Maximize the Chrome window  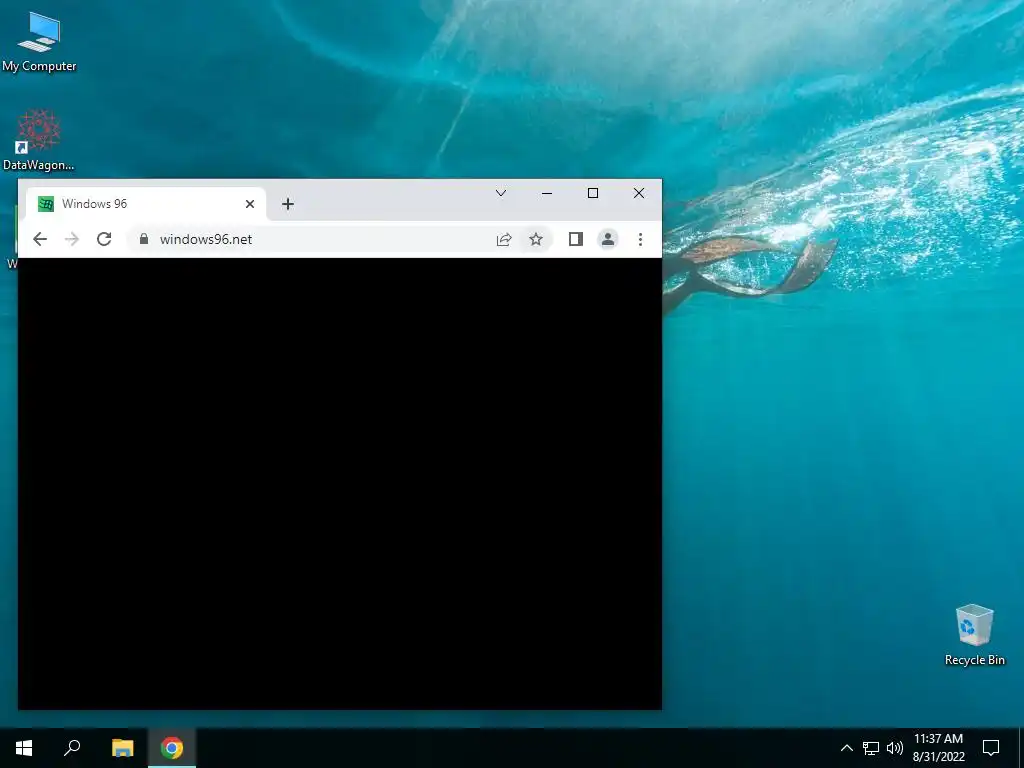click(x=593, y=193)
